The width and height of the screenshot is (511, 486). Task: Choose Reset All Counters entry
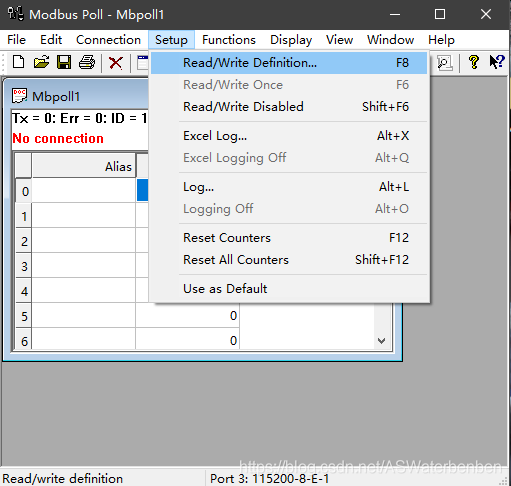pyautogui.click(x=289, y=260)
